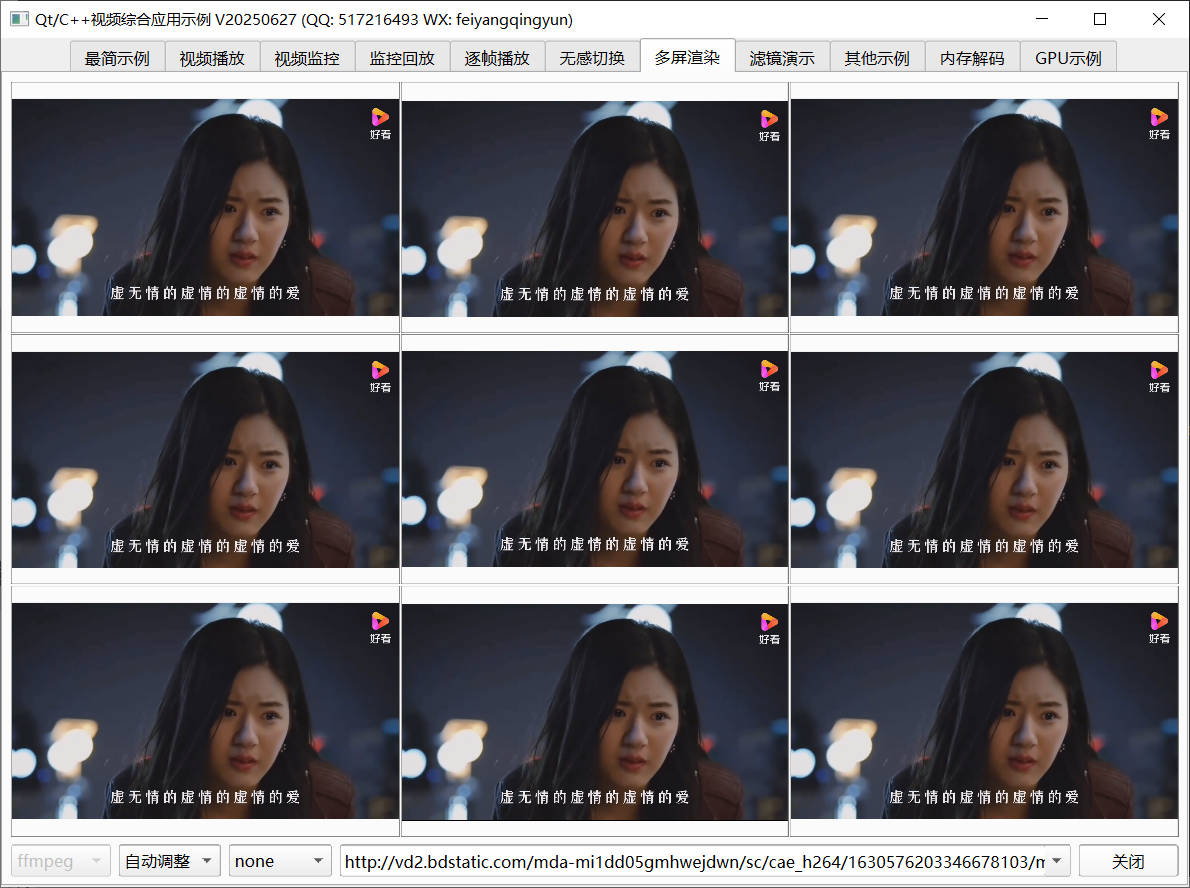This screenshot has width=1190, height=888.
Task: Select the center video panel
Action: [x=595, y=459]
